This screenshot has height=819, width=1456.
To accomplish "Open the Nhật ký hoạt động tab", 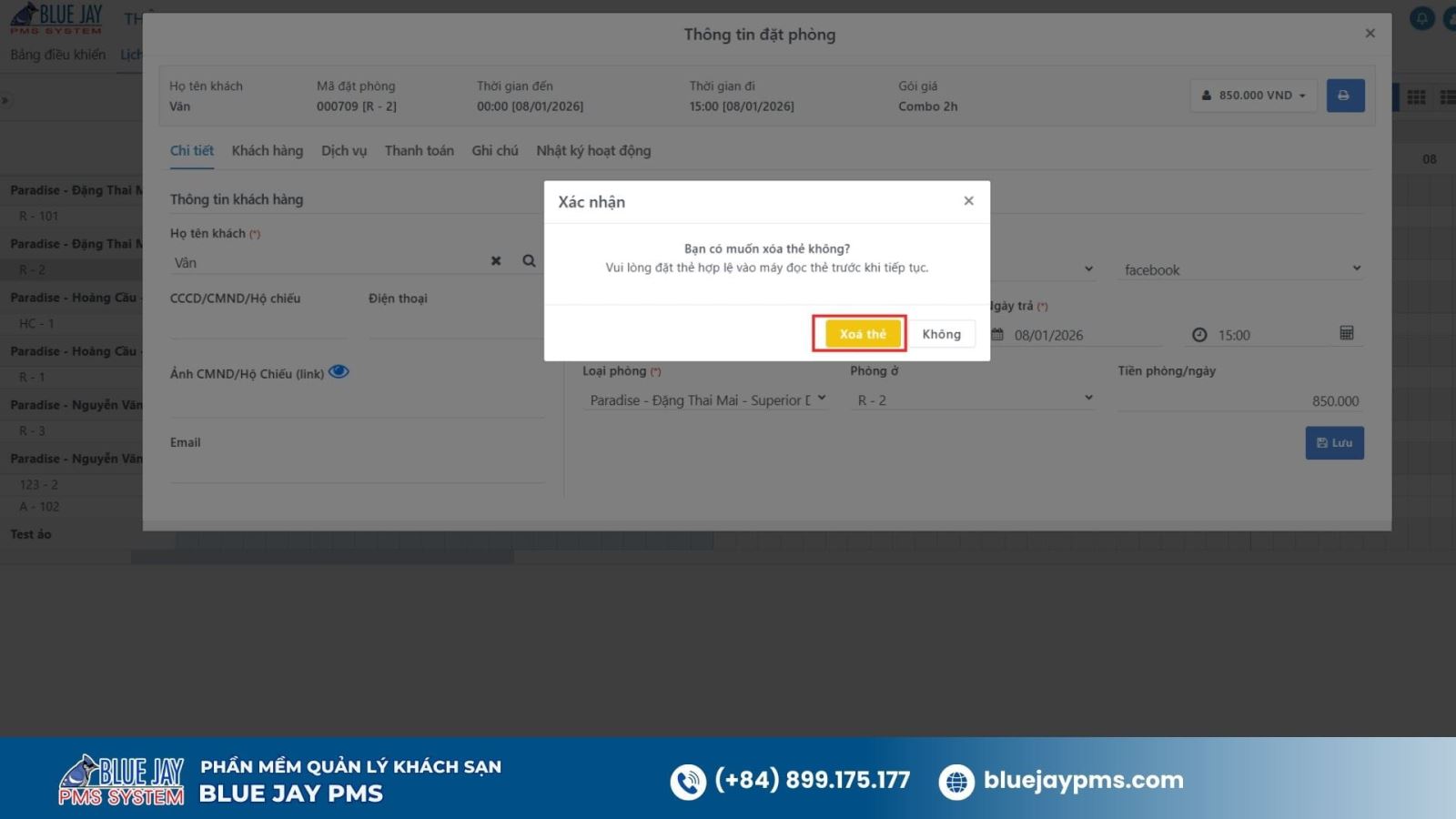I will 593,151.
